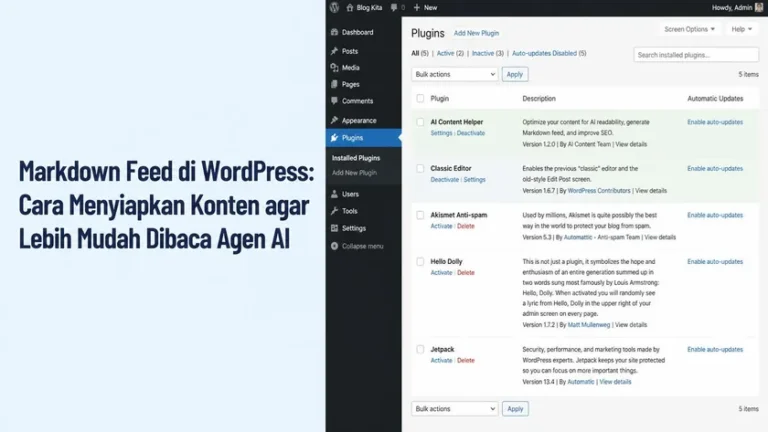The height and width of the screenshot is (432, 768).
Task: Check the Jetpack plugin checkbox
Action: (420, 349)
